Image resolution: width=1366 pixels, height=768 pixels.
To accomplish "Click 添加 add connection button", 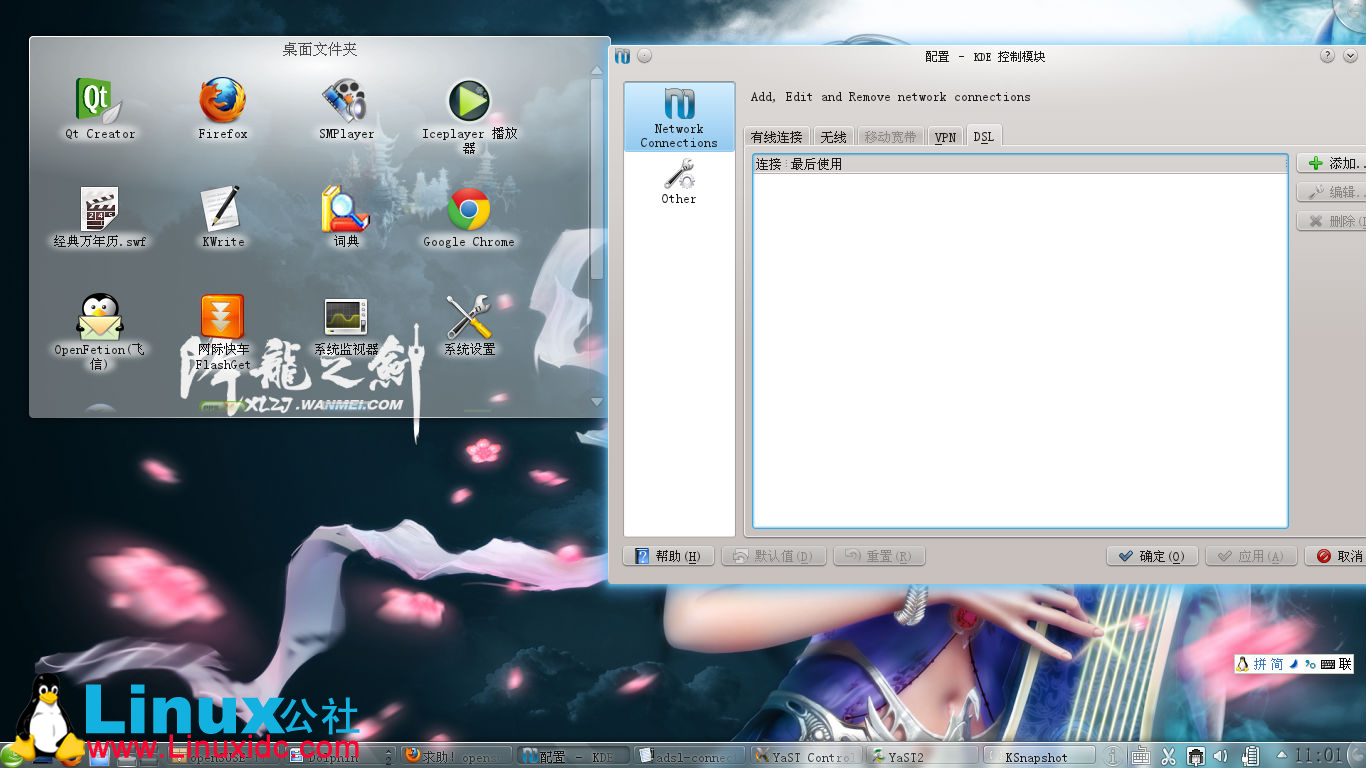I will [x=1333, y=163].
